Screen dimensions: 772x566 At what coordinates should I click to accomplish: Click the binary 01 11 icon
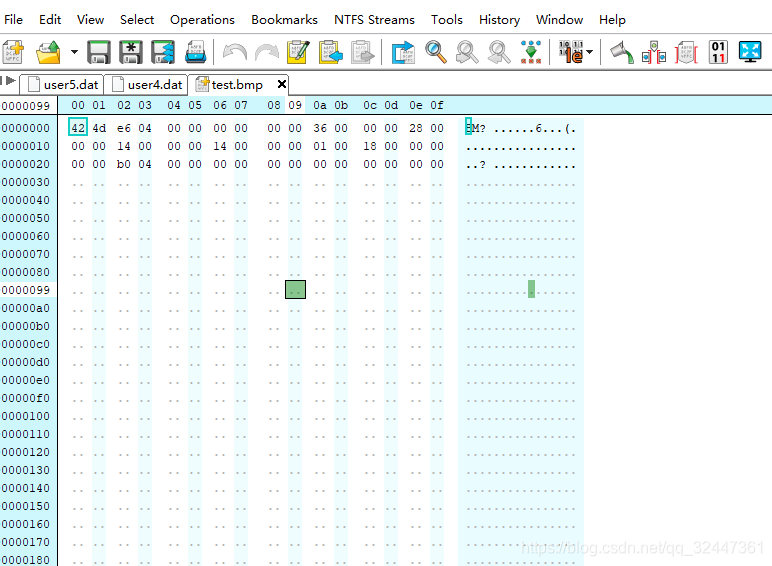pyautogui.click(x=718, y=52)
